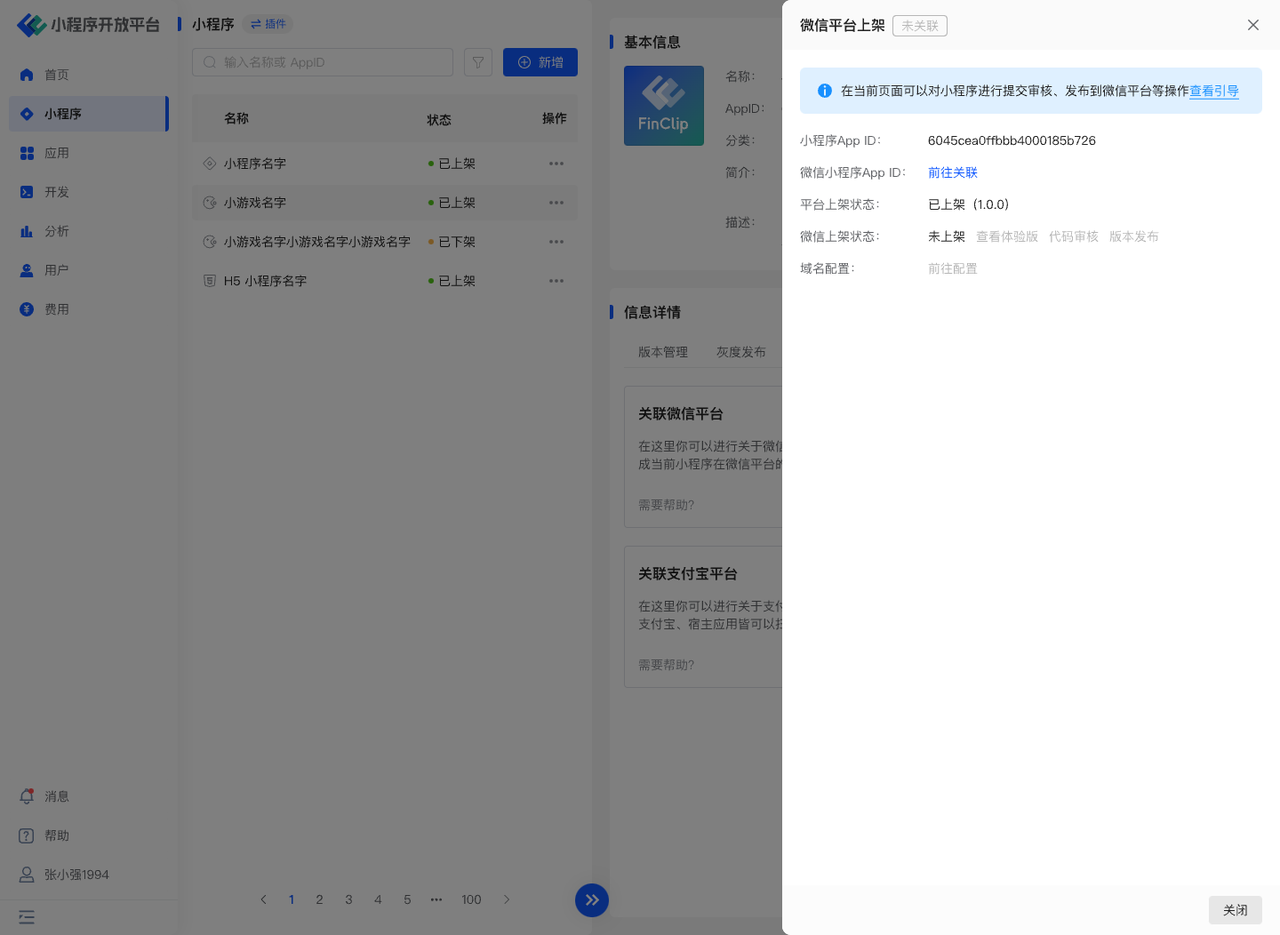Click the 新增 add button
1280x935 pixels.
(540, 62)
